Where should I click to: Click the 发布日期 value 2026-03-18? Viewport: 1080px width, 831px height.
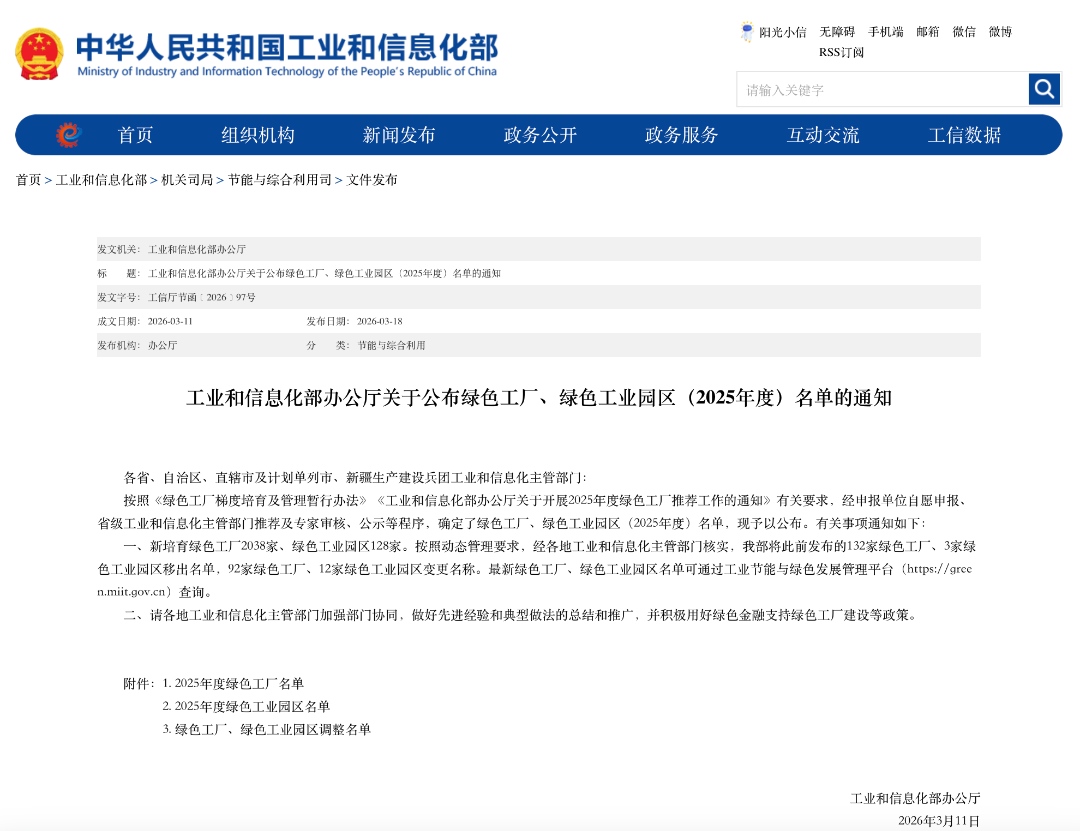coord(380,321)
